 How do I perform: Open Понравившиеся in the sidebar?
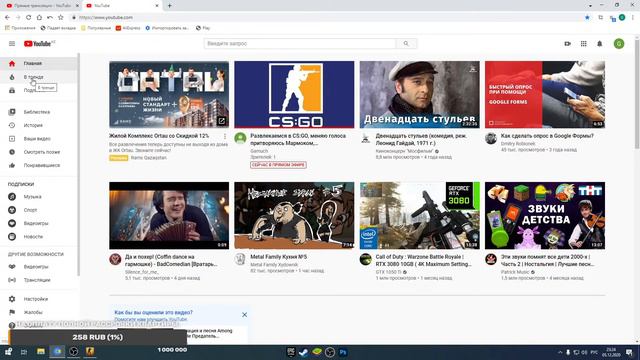[x=39, y=165]
